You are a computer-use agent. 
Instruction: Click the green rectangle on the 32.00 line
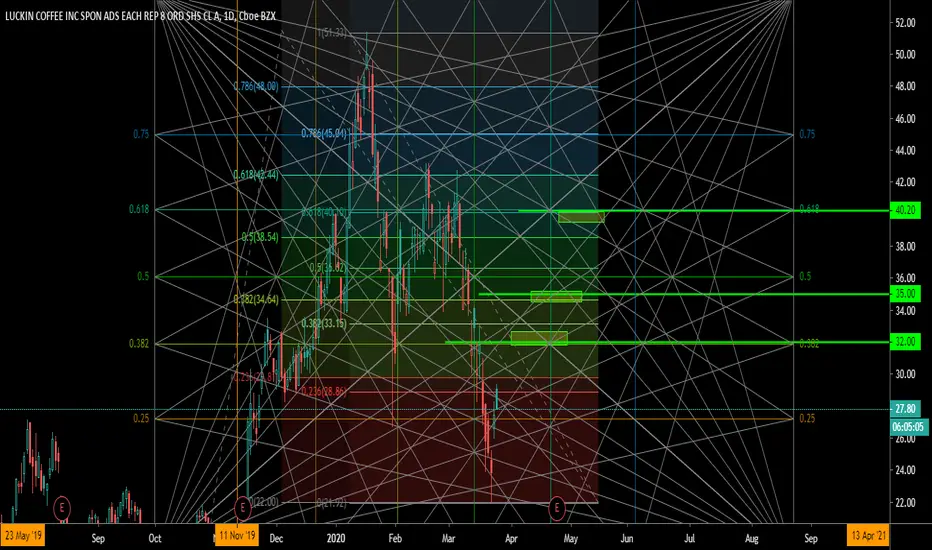pyautogui.click(x=539, y=338)
